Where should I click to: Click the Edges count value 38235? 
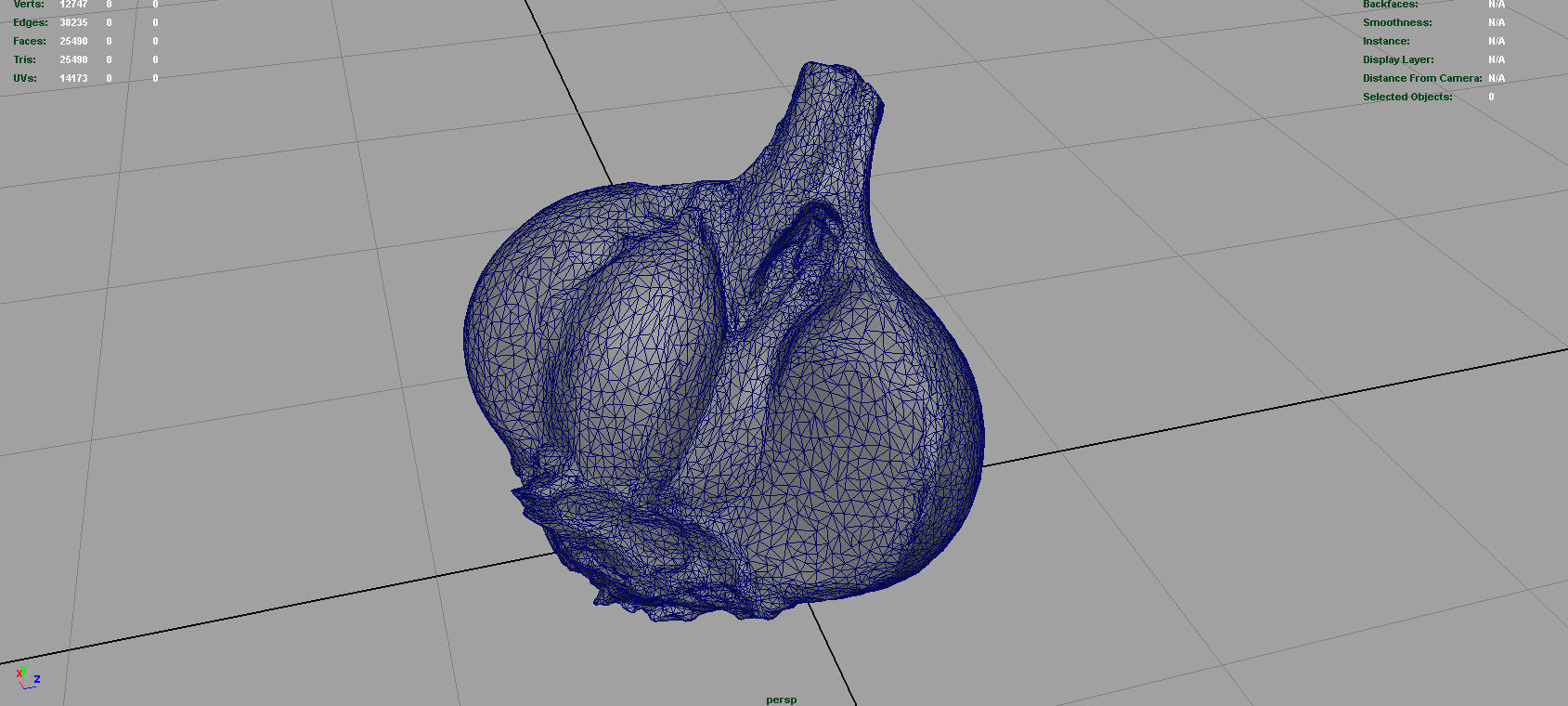(x=73, y=22)
